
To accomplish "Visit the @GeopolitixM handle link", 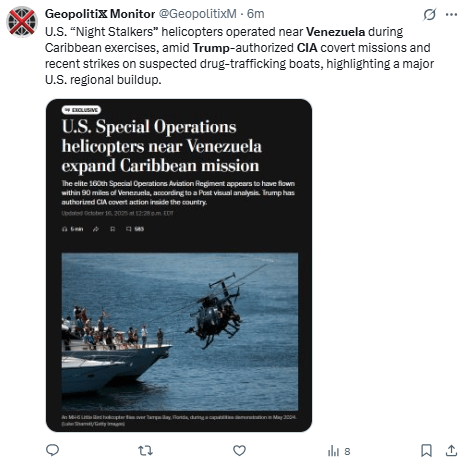I will (x=197, y=14).
